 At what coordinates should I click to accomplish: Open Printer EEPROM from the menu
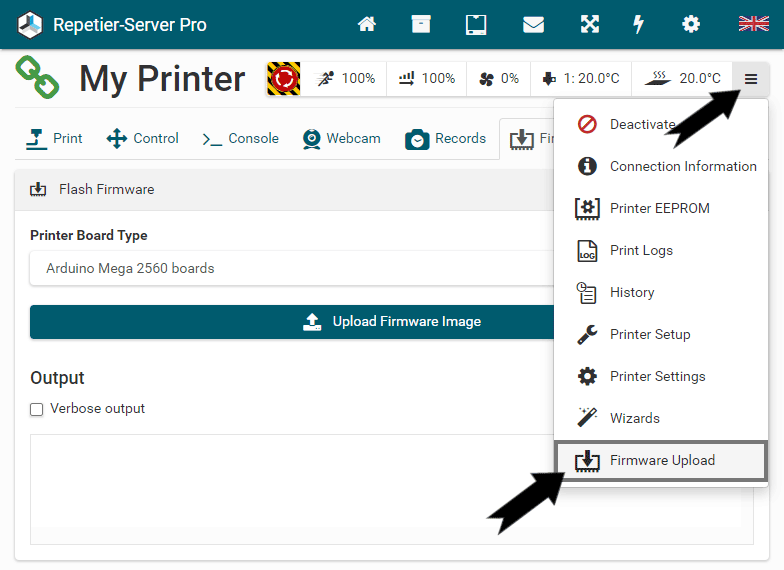pyautogui.click(x=659, y=208)
